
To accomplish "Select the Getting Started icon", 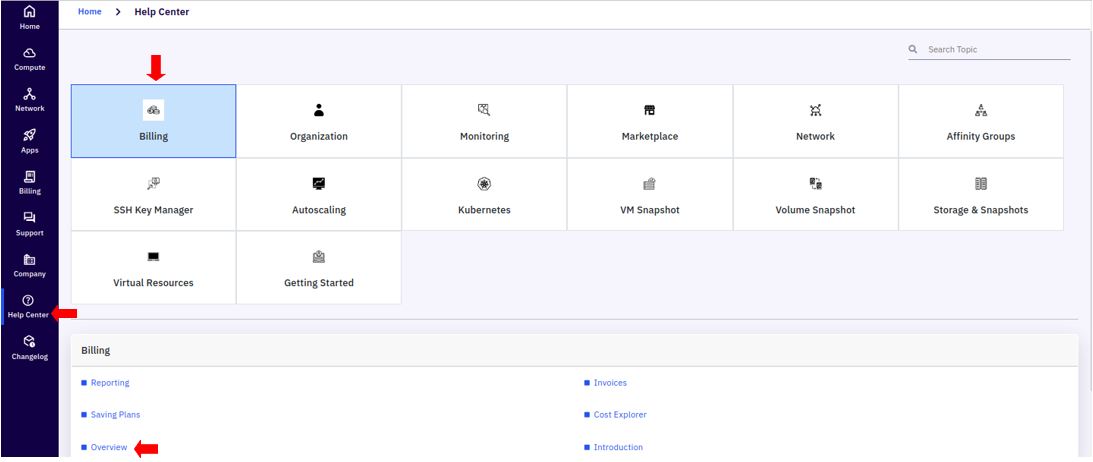I will coord(319,256).
